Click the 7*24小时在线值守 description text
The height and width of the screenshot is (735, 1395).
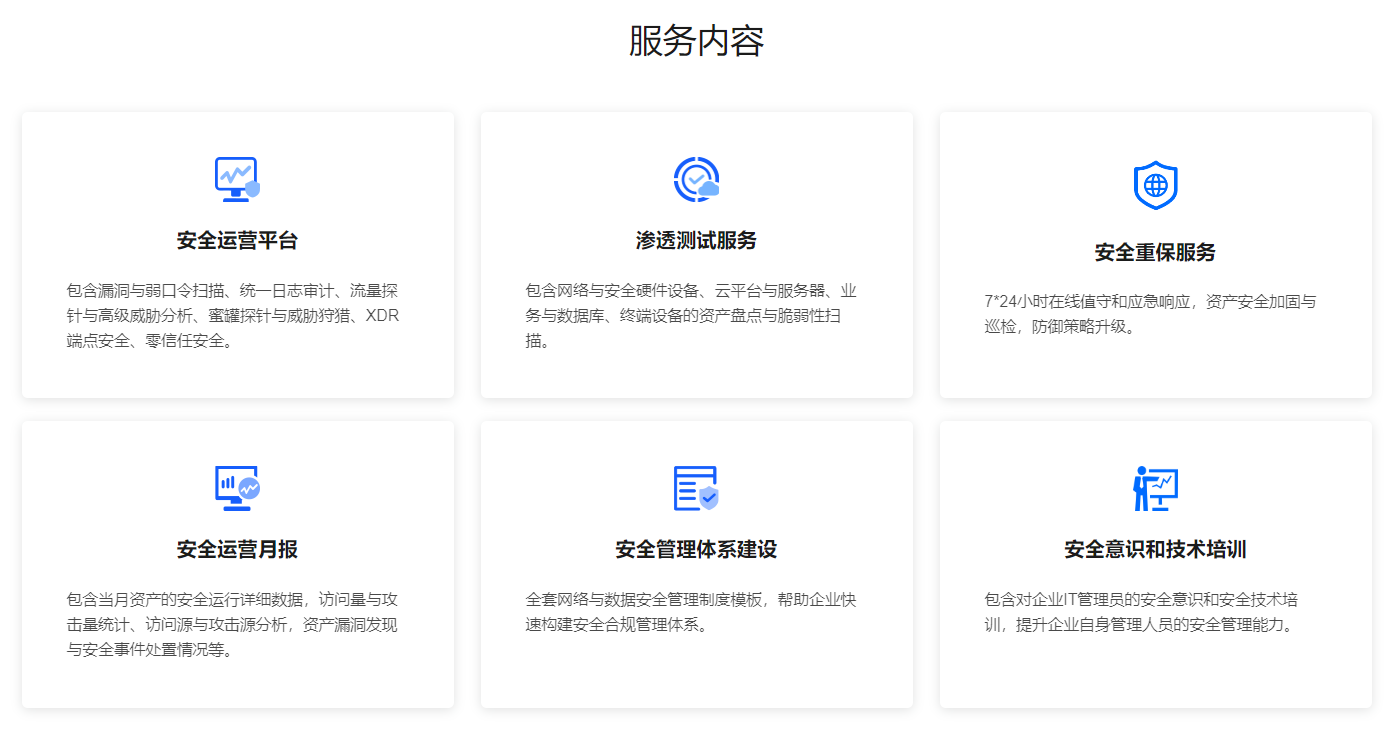(x=1150, y=302)
